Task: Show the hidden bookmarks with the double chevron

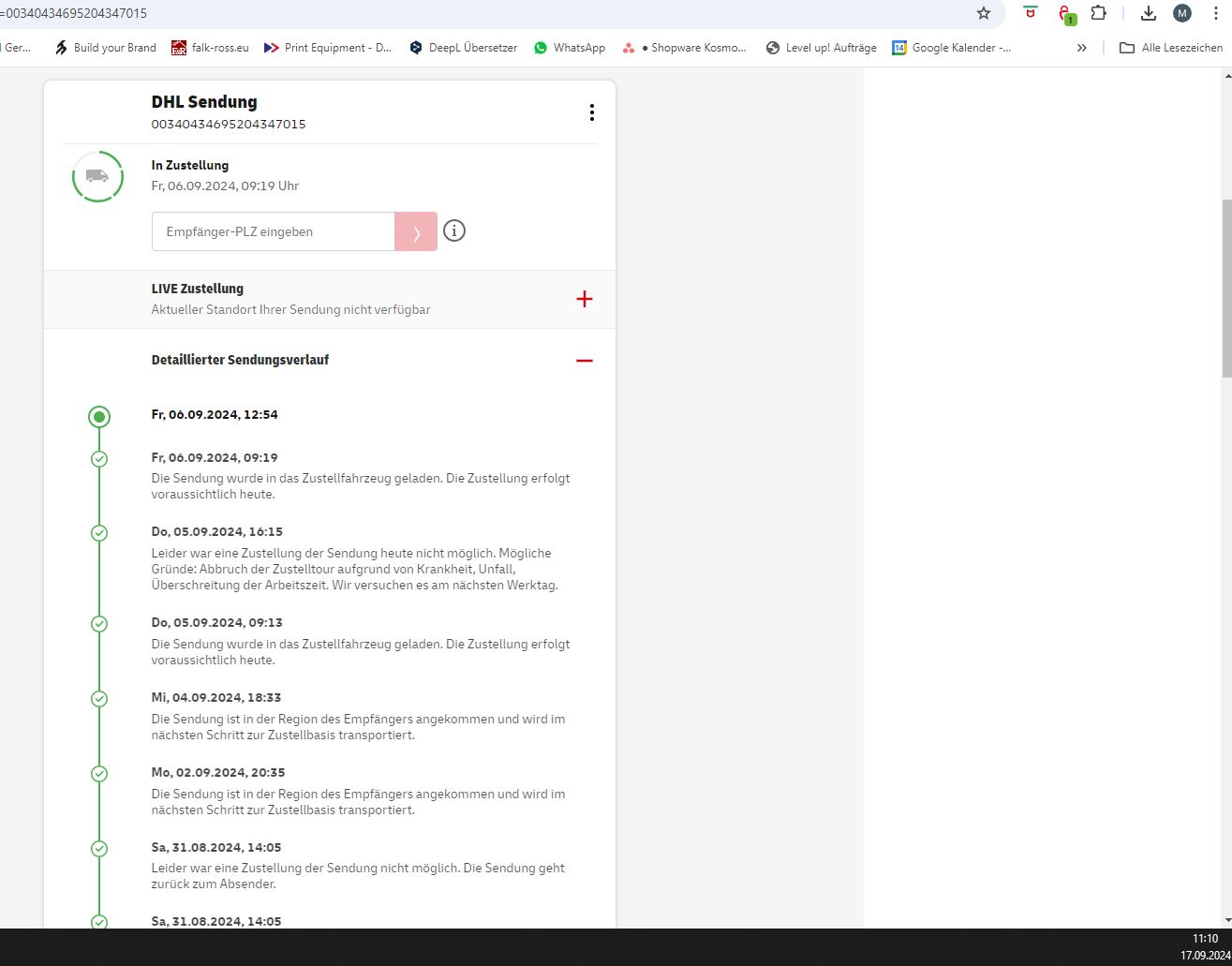Action: coord(1082,48)
